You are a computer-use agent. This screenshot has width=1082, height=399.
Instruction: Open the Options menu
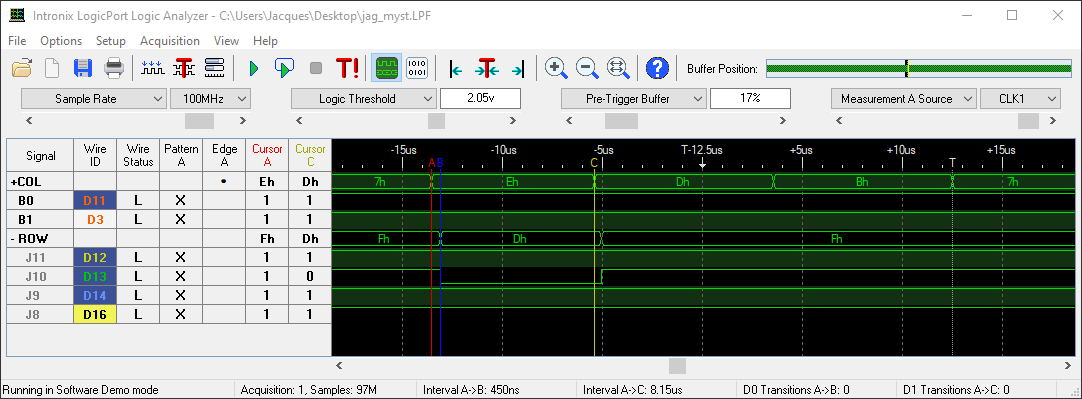61,41
